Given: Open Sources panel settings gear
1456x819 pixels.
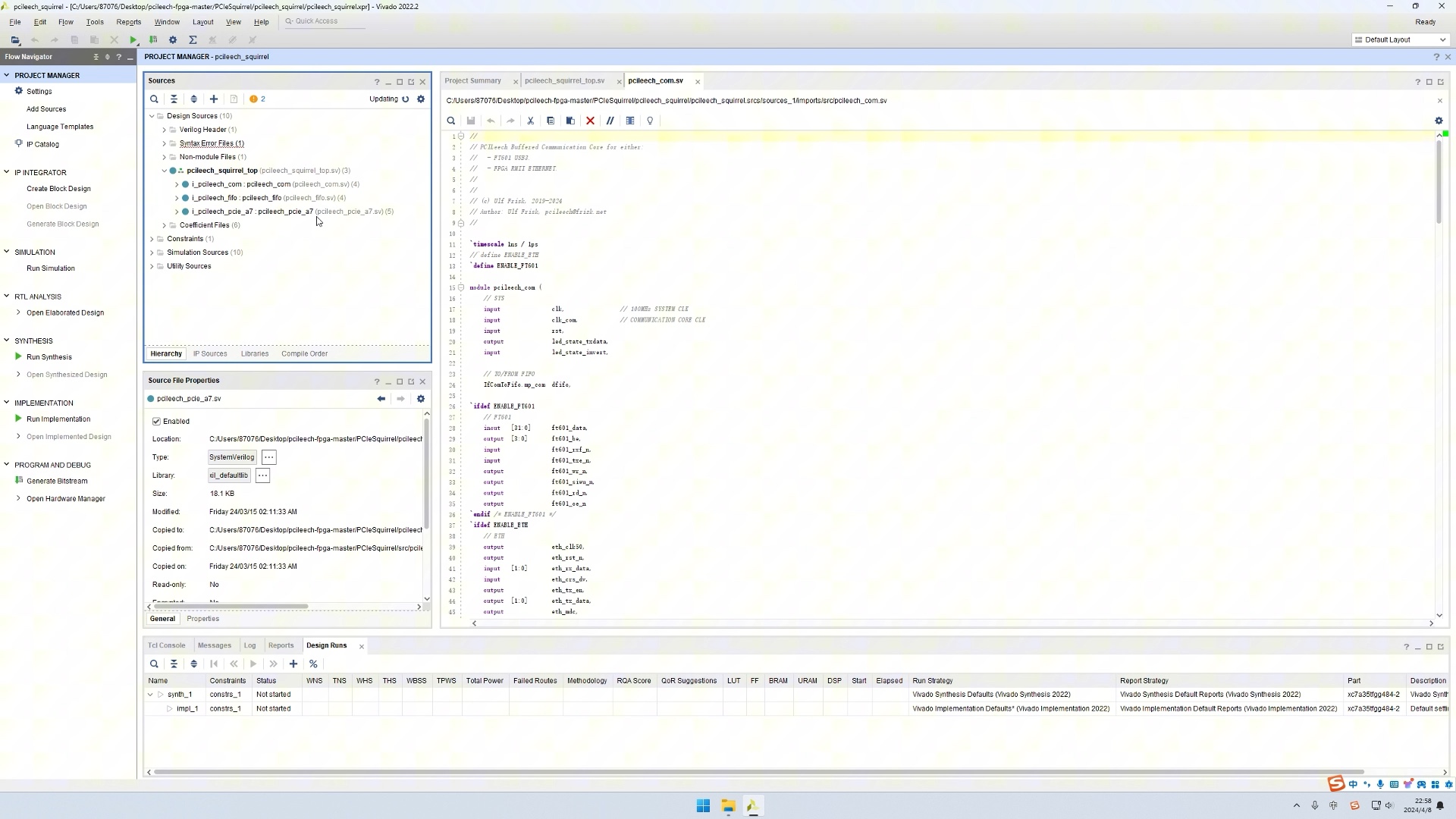Looking at the screenshot, I should click(421, 99).
